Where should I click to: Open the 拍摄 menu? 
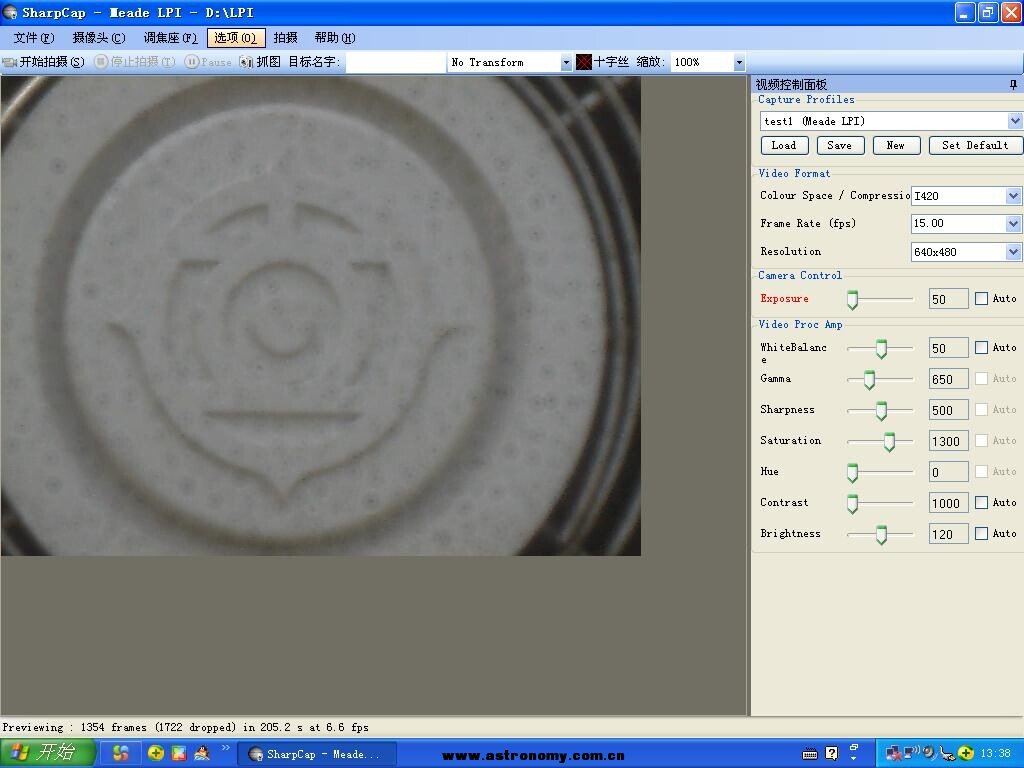coord(285,38)
